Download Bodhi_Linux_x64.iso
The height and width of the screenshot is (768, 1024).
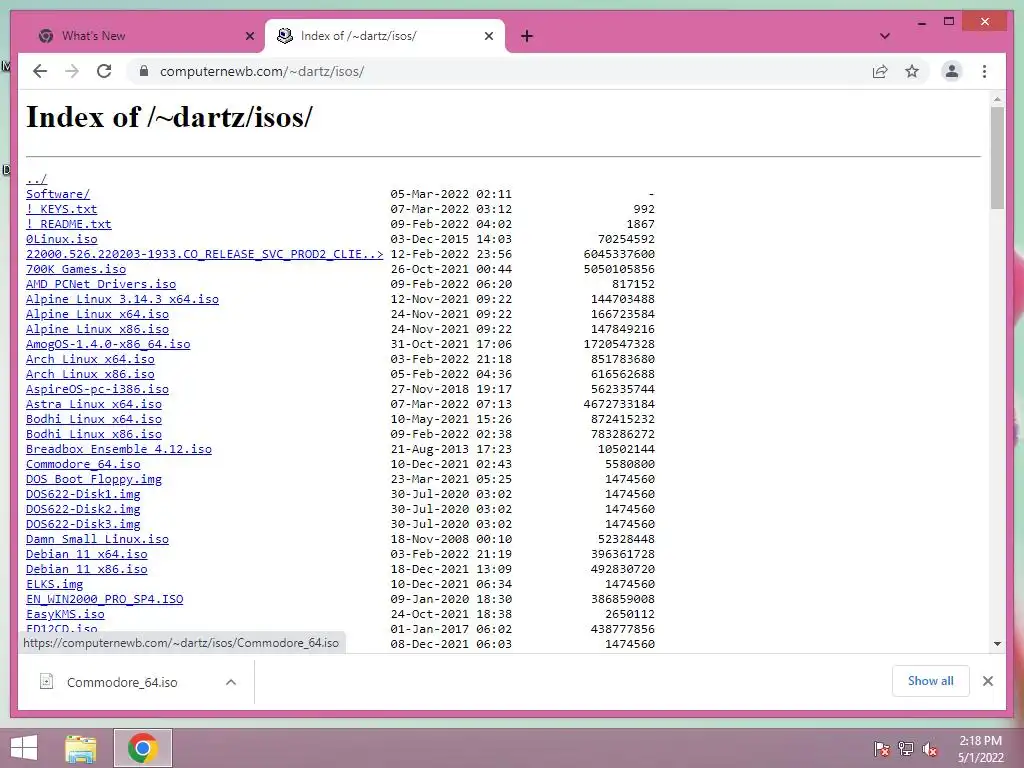point(93,419)
